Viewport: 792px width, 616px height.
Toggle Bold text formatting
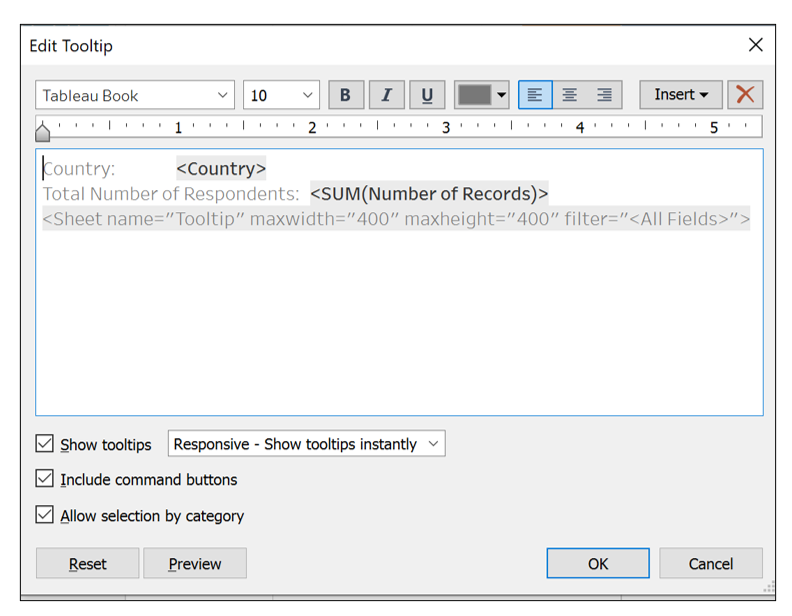(x=345, y=95)
